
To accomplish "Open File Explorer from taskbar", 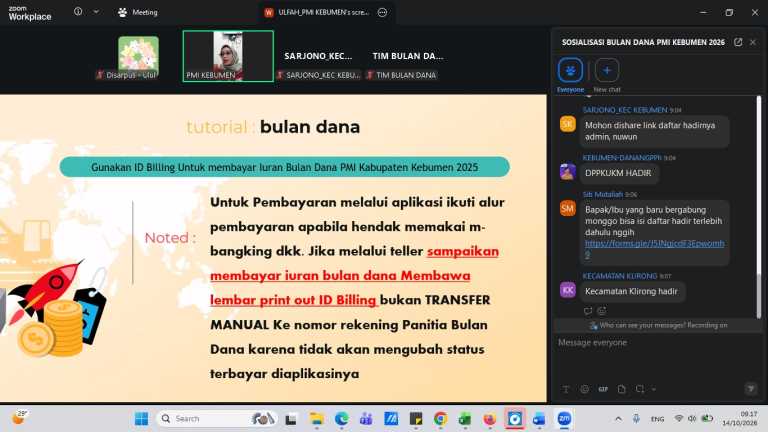I will click(317, 419).
